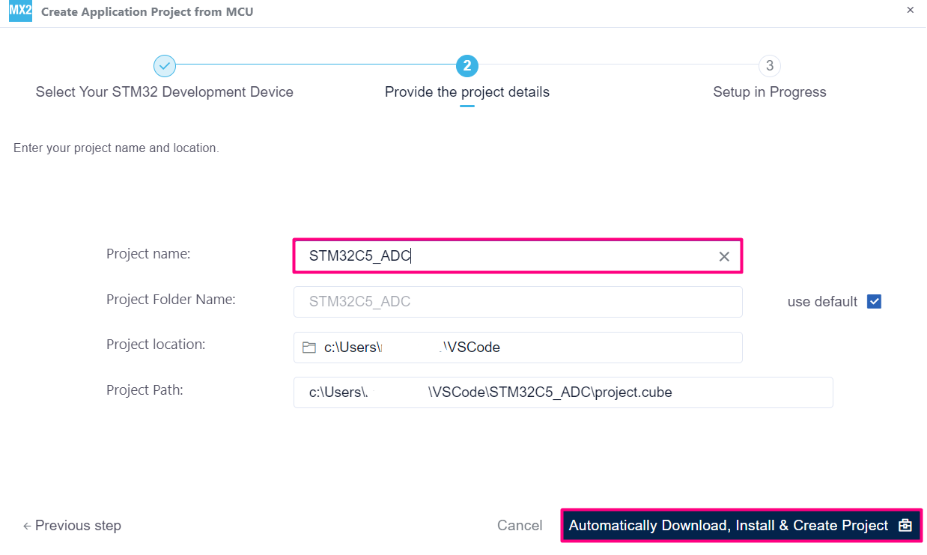Select the Provide the project details step

(467, 92)
